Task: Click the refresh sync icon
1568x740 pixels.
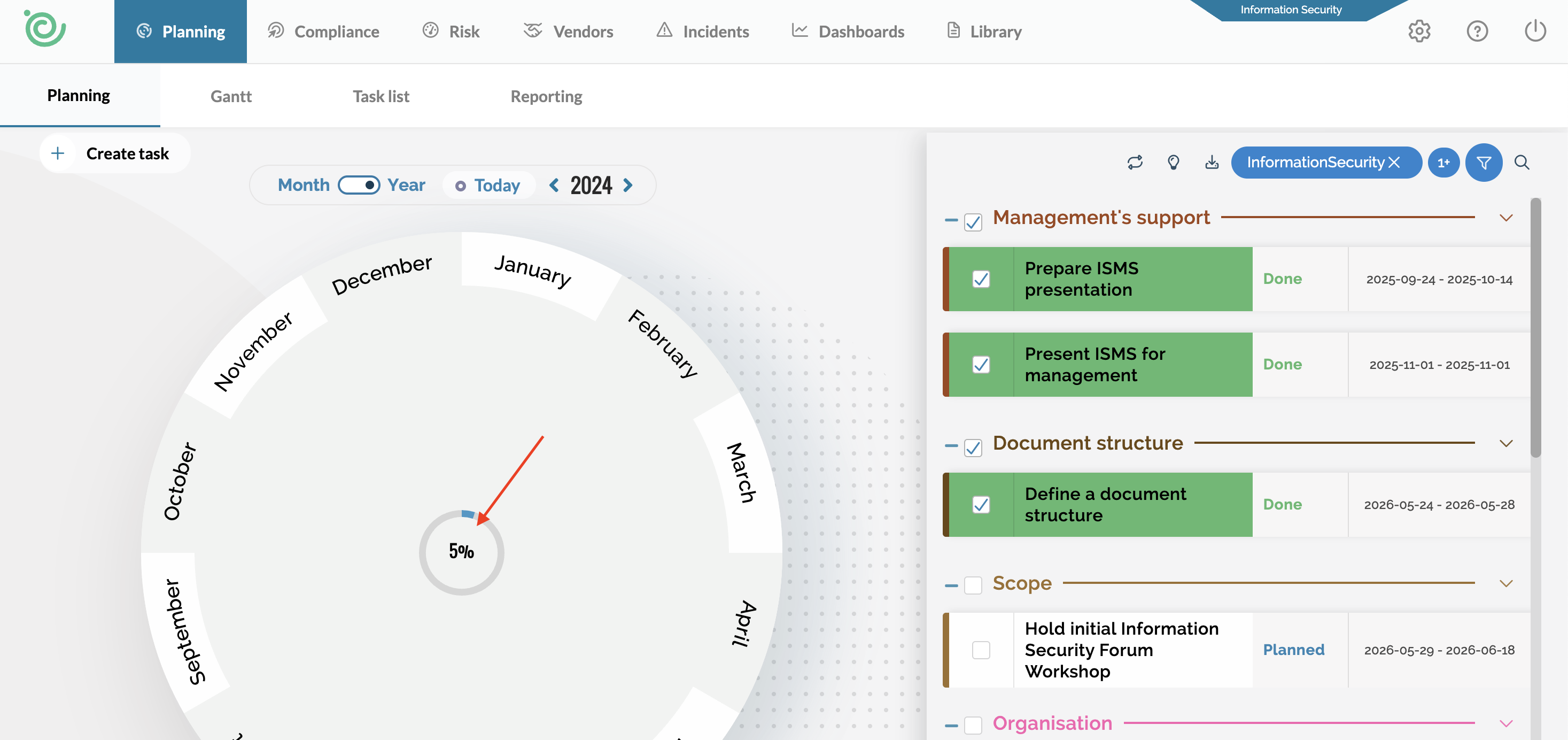Action: (1135, 162)
